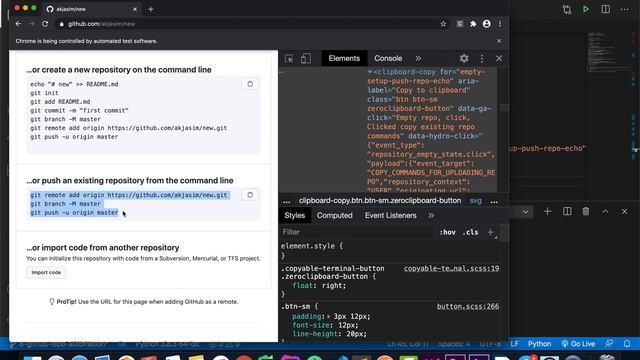Open copyable-te…nal.scss:19 source link
The width and height of the screenshot is (640, 360).
point(451,269)
